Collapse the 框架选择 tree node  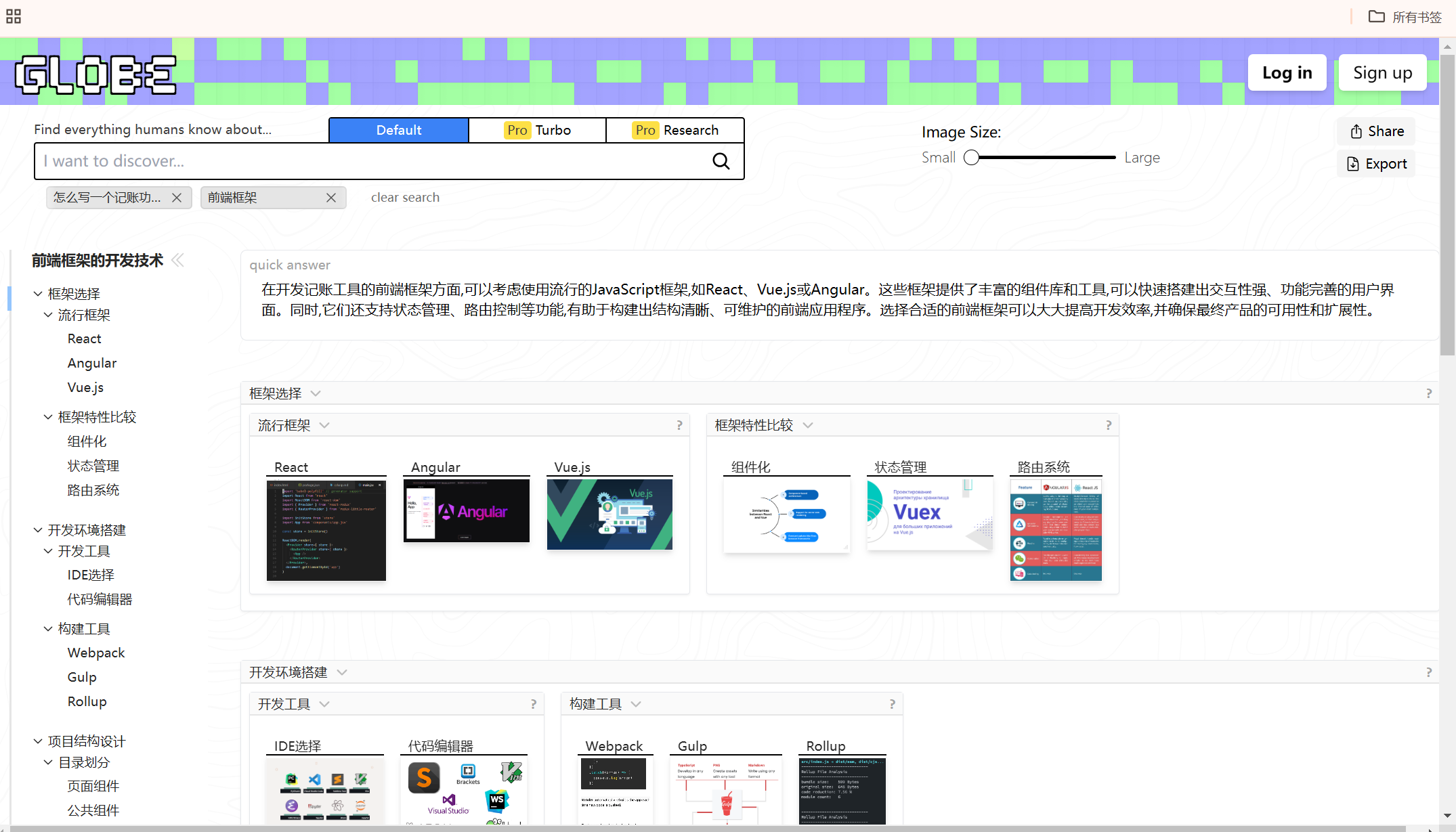(38, 294)
